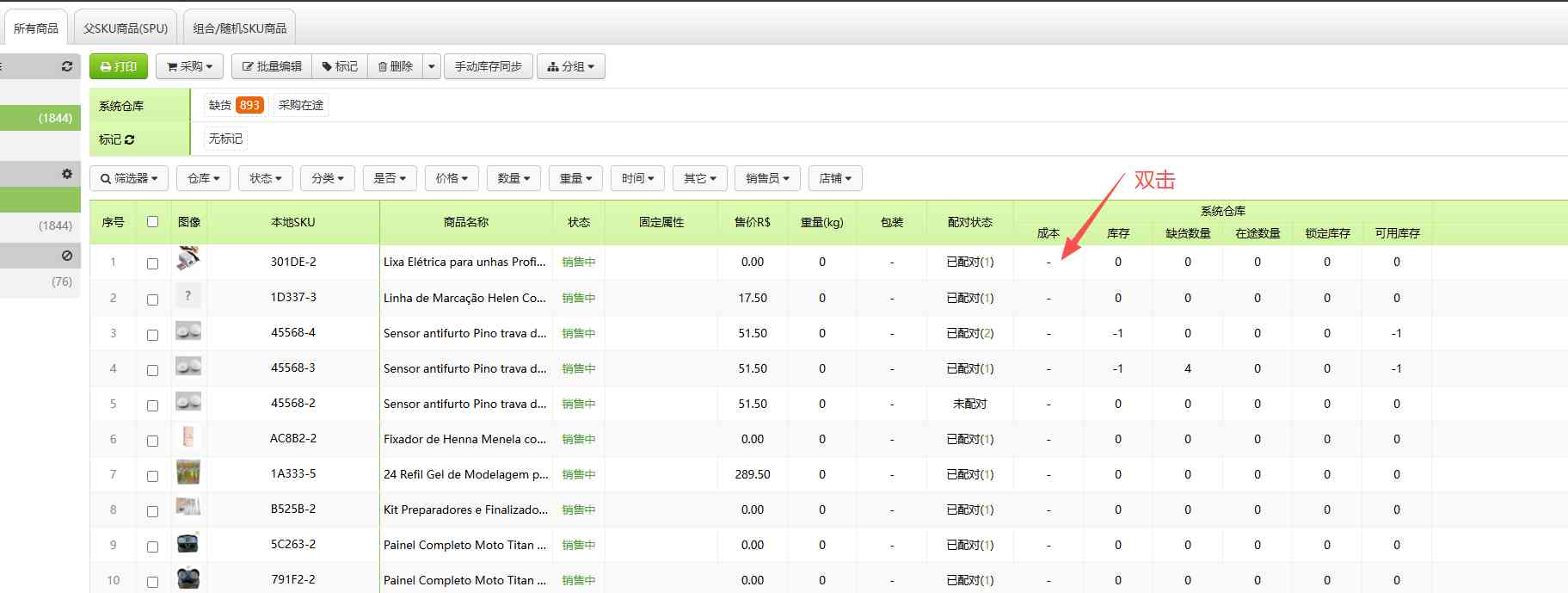Click the 批量编辑 button
1568x593 pixels.
coord(272,66)
